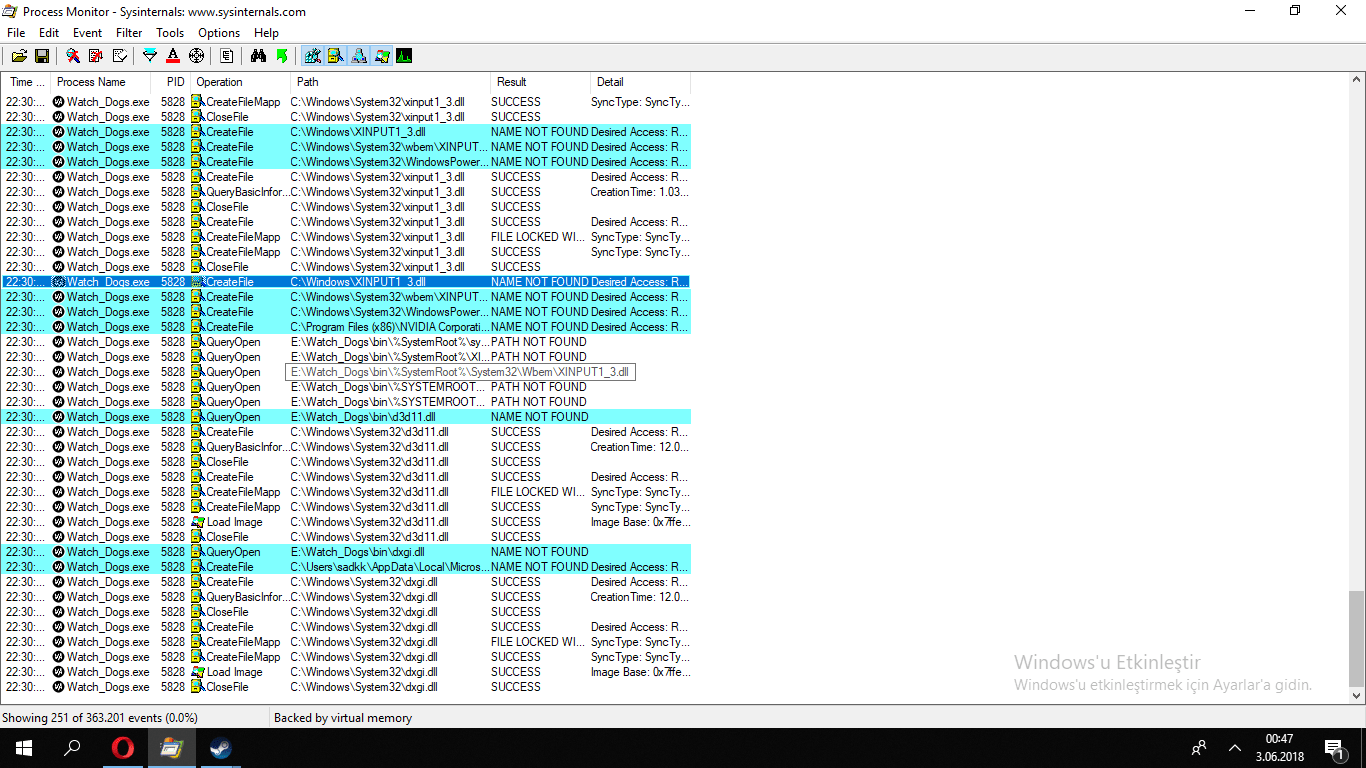Click the Path column header

click(x=390, y=82)
